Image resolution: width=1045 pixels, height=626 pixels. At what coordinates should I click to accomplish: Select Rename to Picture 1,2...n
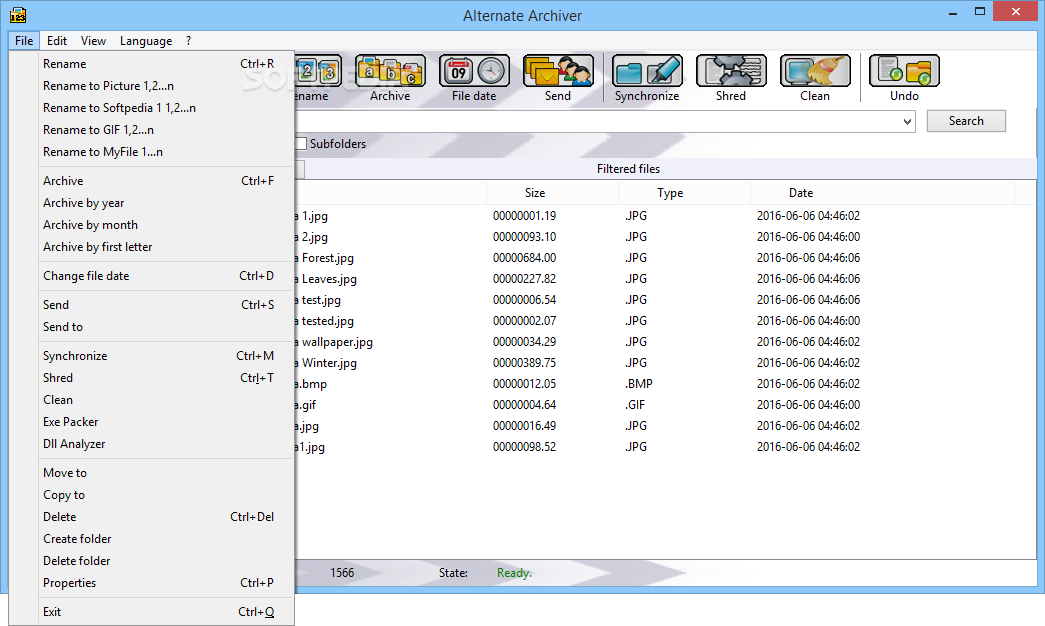coord(166,86)
